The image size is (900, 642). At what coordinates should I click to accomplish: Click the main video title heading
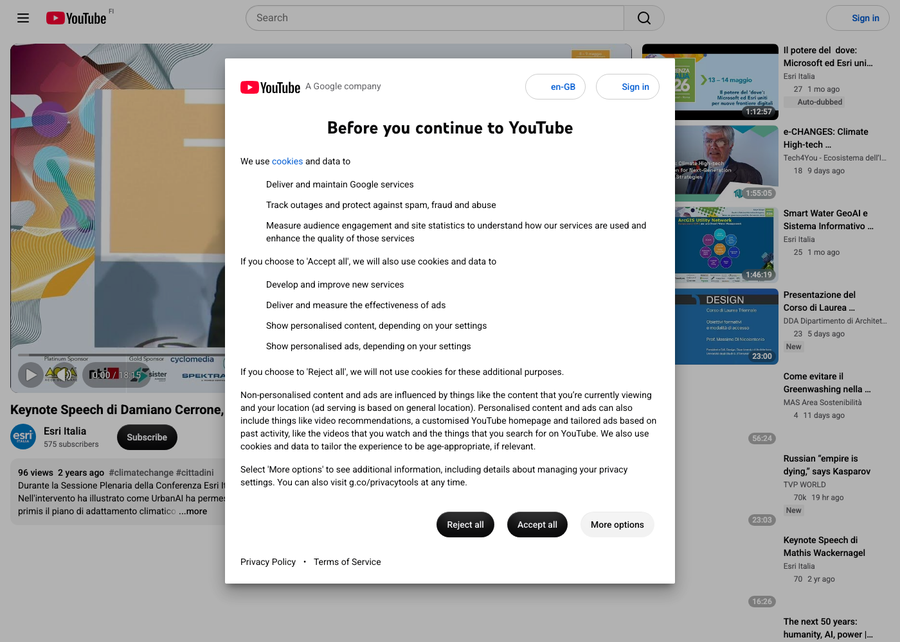117,410
